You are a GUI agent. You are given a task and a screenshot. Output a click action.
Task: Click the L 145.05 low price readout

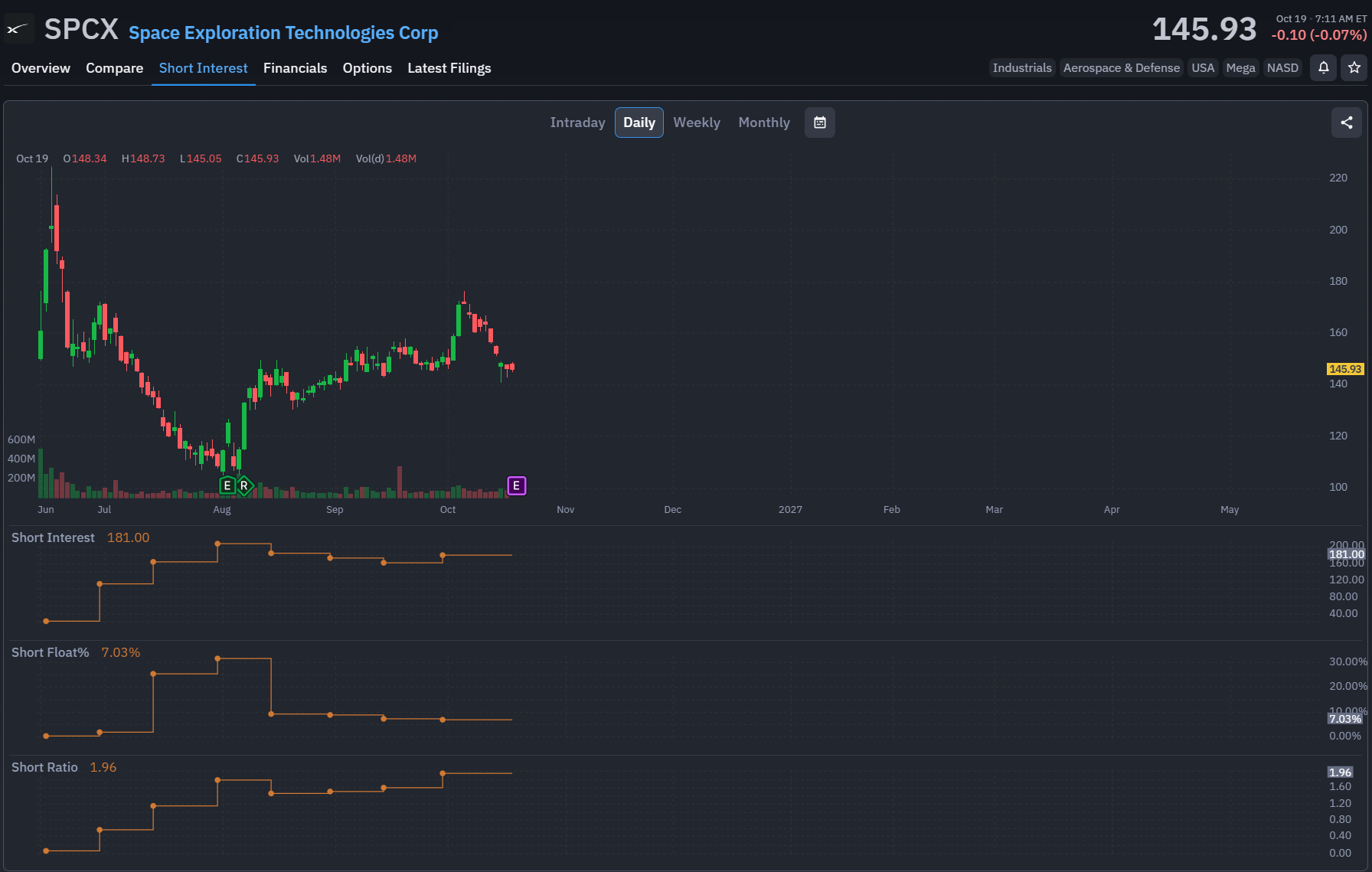pos(201,158)
